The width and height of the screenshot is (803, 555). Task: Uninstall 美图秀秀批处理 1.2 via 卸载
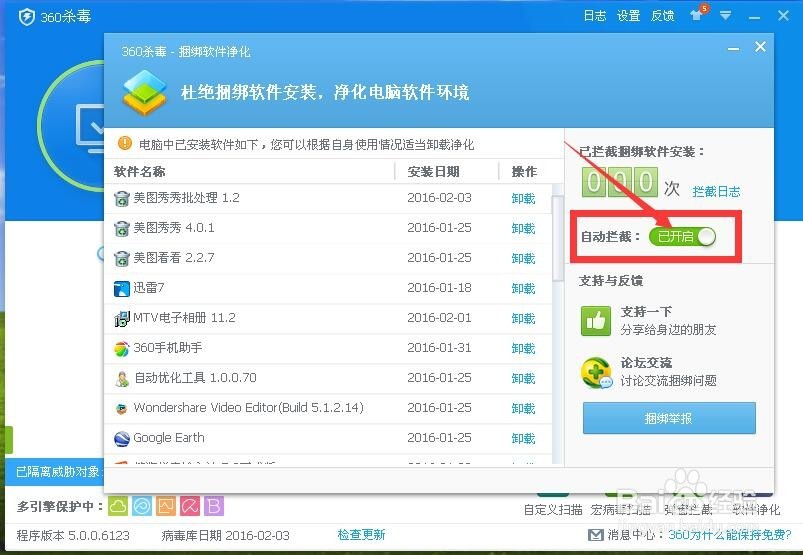point(523,198)
